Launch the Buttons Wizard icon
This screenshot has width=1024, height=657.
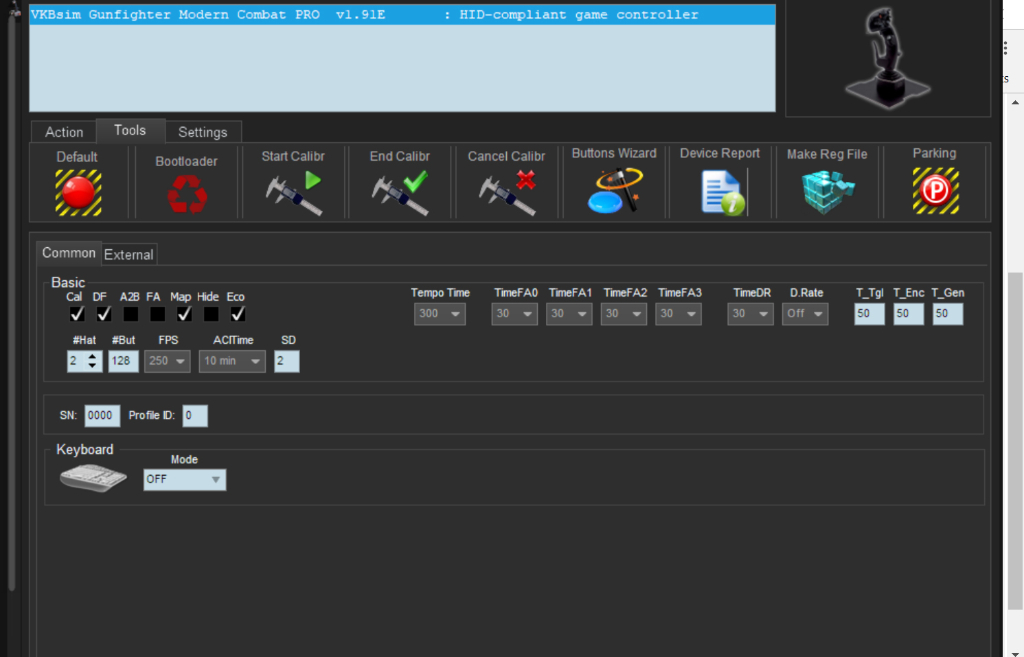click(615, 190)
